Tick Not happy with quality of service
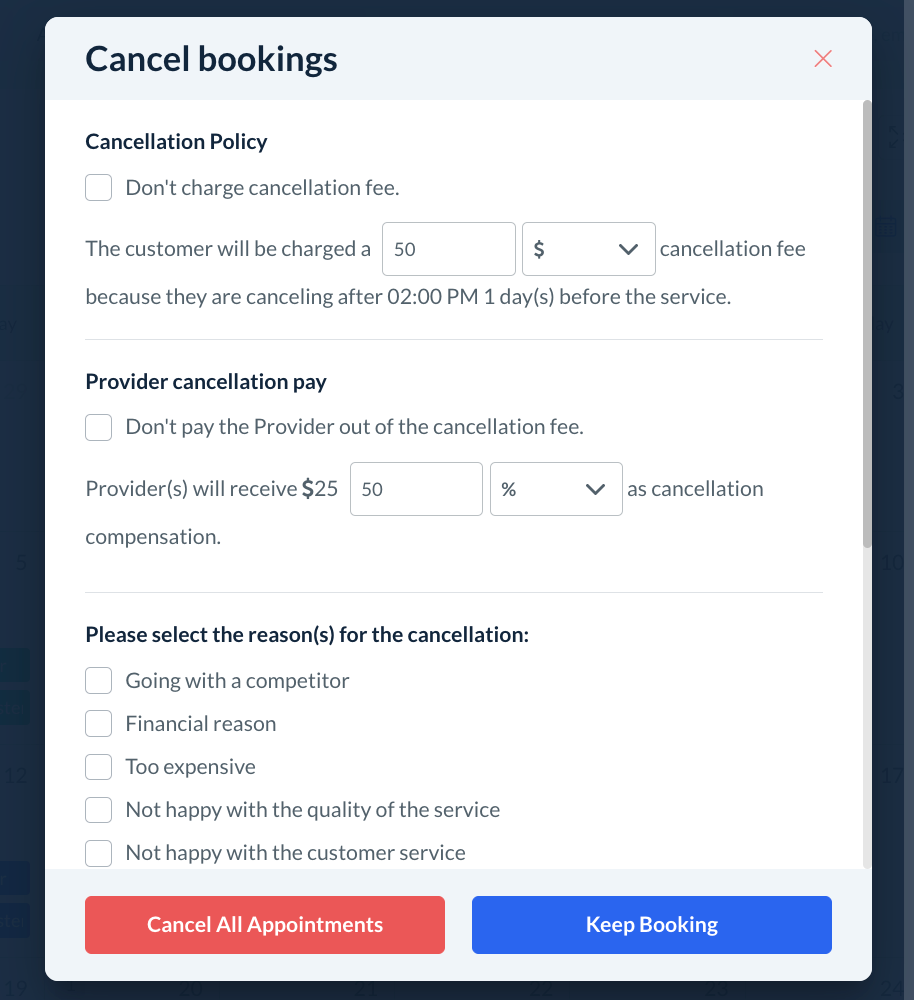 click(98, 810)
